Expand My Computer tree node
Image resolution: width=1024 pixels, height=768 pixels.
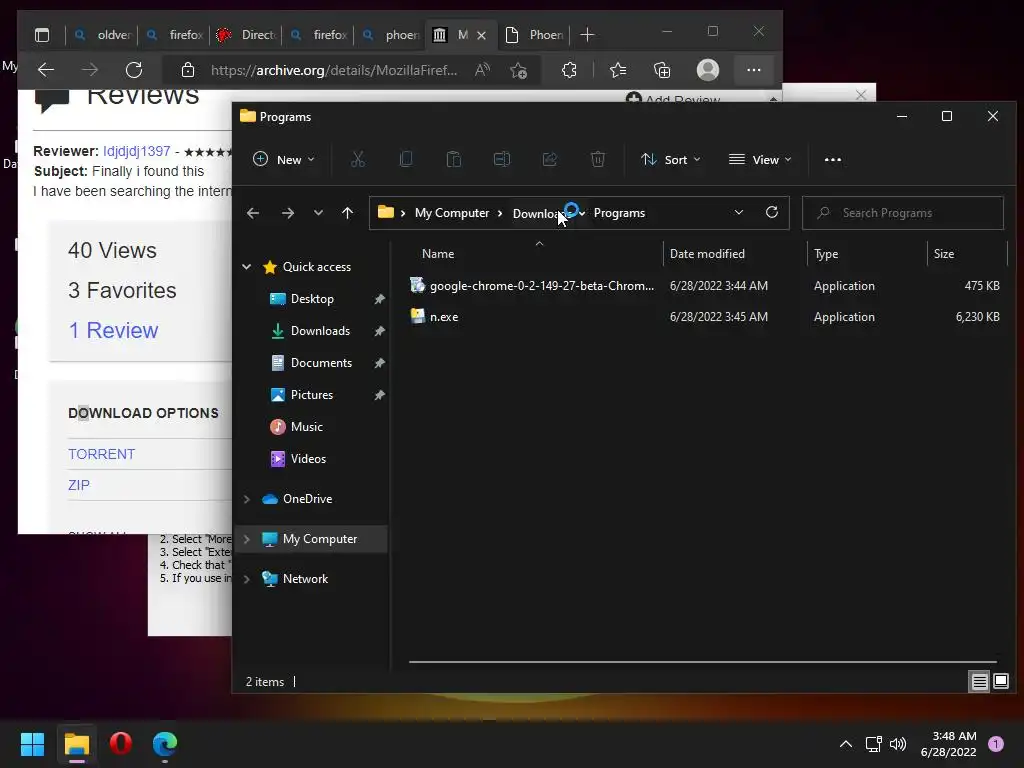tap(247, 539)
